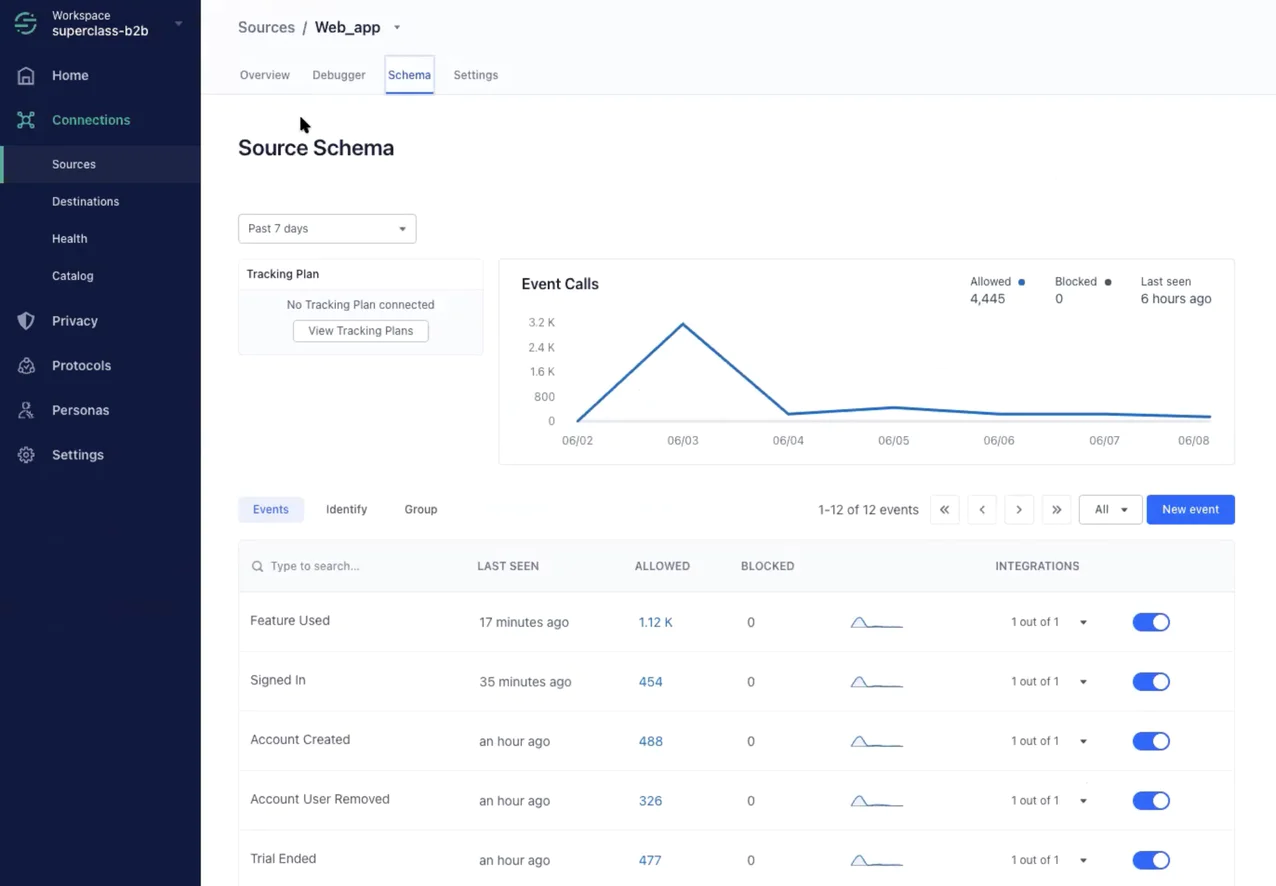Image resolution: width=1276 pixels, height=886 pixels.
Task: Turn off the Account Created event toggle
Action: [1151, 741]
